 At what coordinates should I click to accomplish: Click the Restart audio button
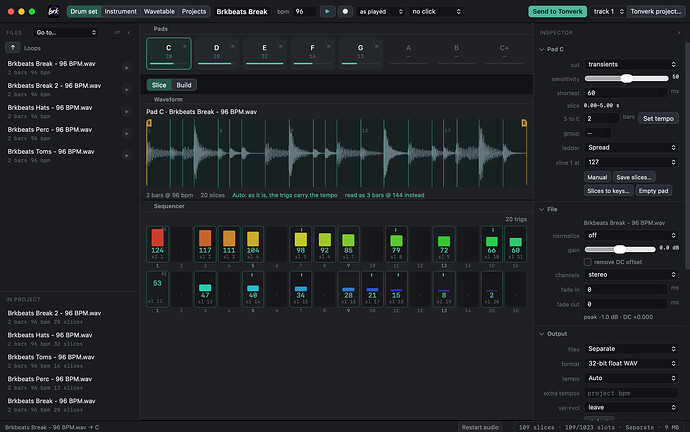point(480,427)
